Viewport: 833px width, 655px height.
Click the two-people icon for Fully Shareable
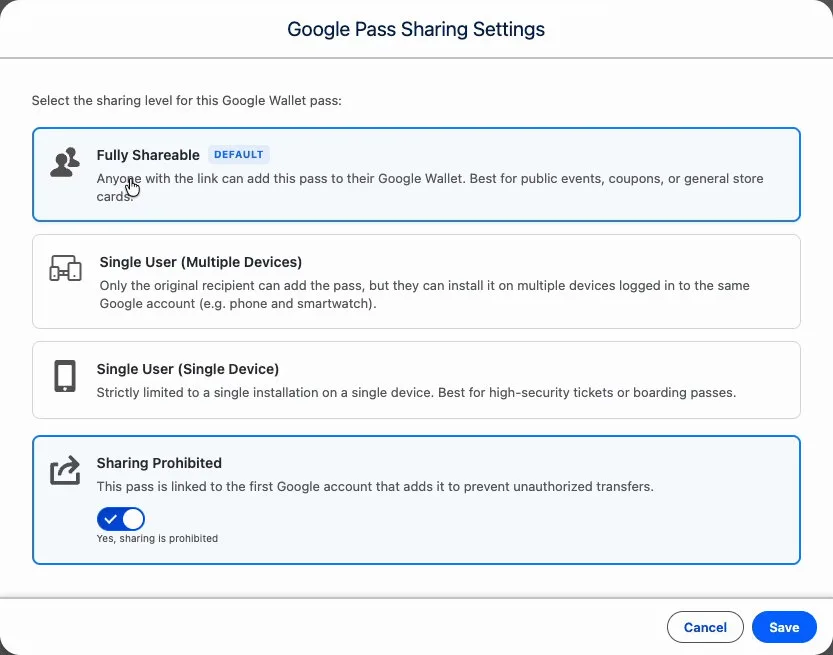click(x=65, y=163)
